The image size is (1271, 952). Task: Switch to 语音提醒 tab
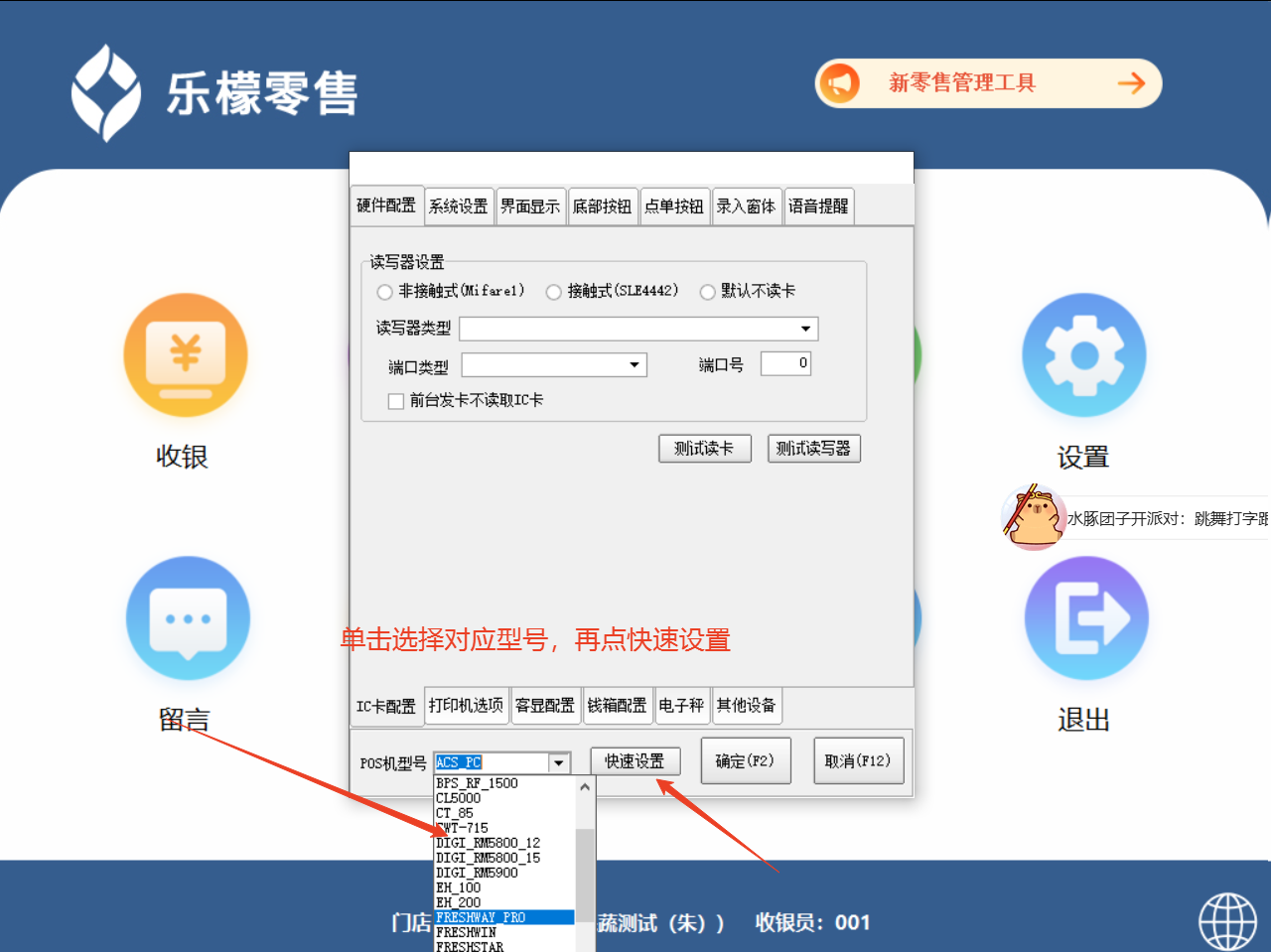818,206
